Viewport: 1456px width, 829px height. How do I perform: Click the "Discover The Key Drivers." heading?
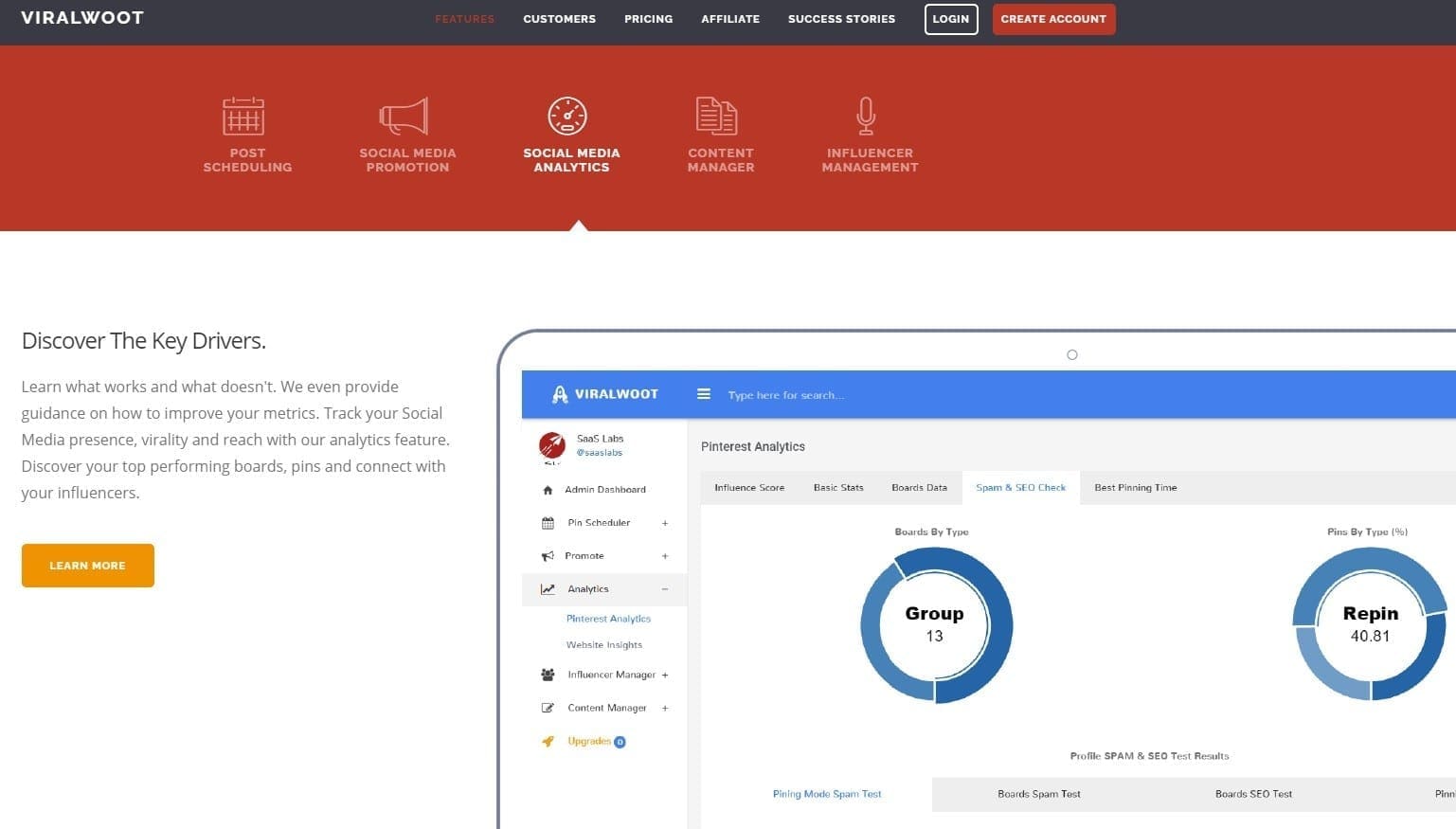click(144, 341)
